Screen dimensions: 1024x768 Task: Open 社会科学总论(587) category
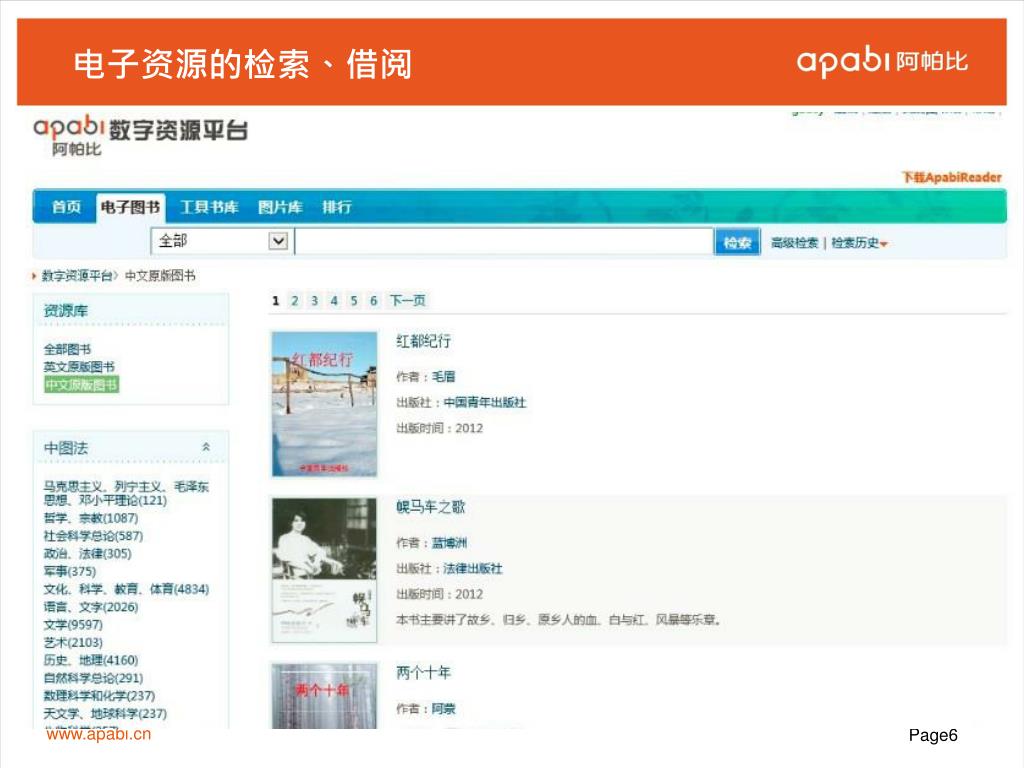[x=93, y=536]
